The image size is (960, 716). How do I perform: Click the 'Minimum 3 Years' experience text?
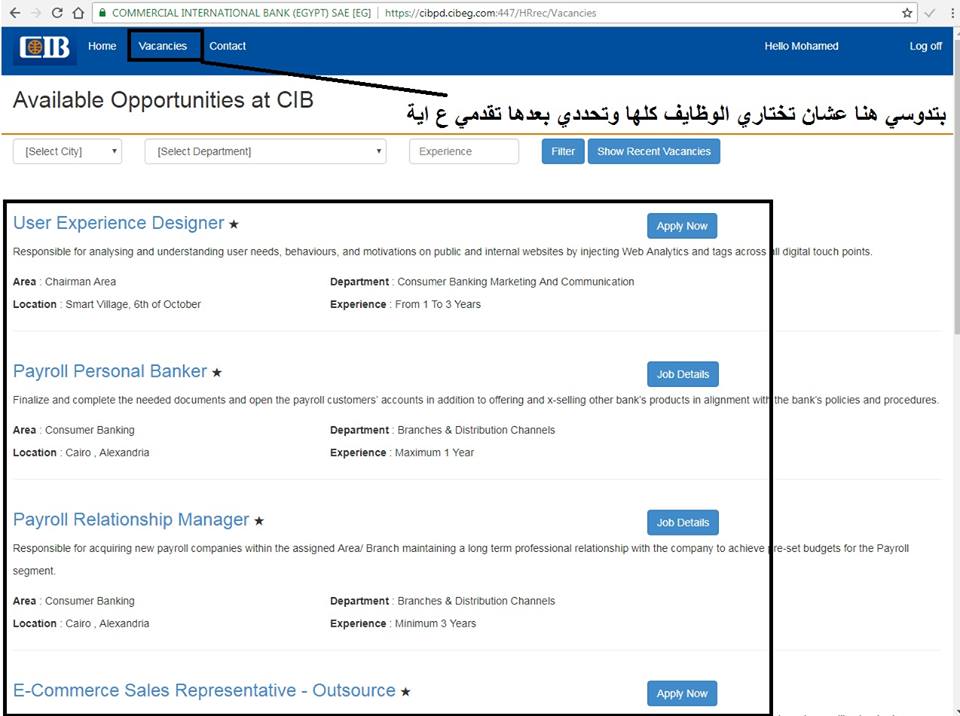[435, 624]
